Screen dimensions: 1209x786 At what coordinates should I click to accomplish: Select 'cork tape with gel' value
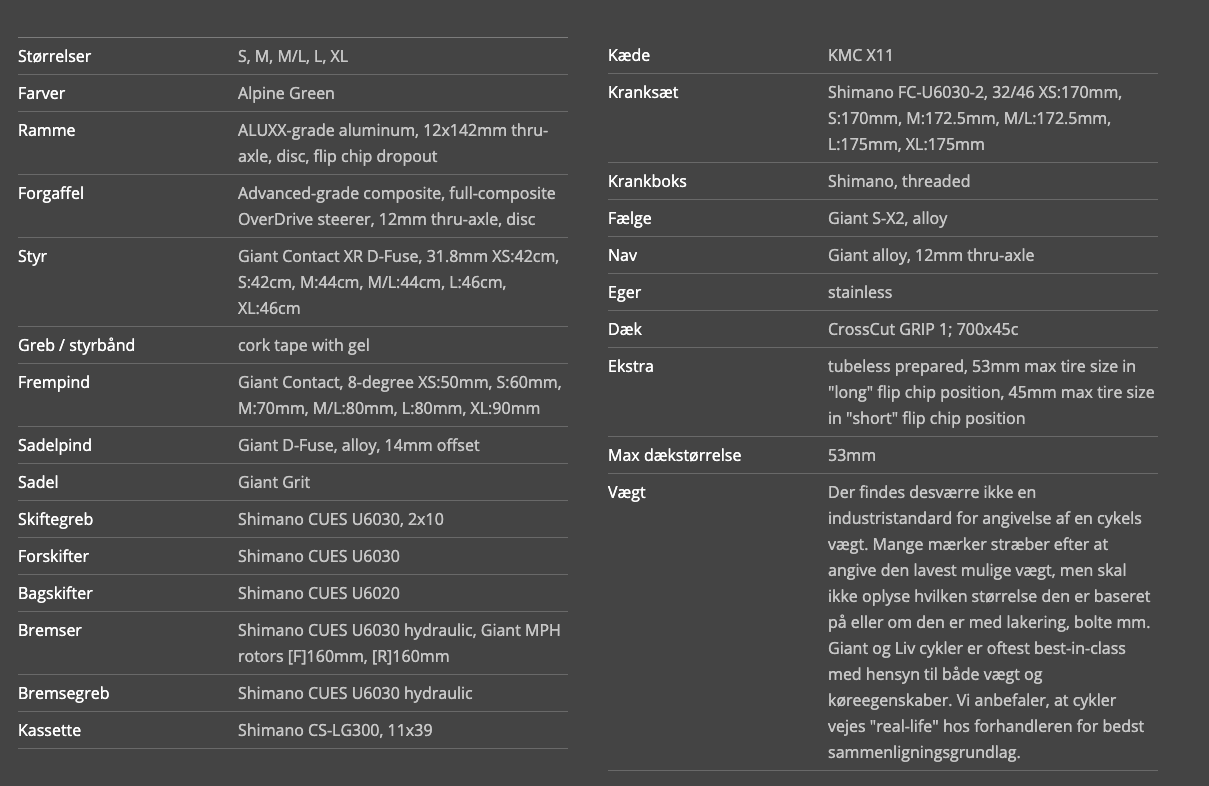(304, 345)
